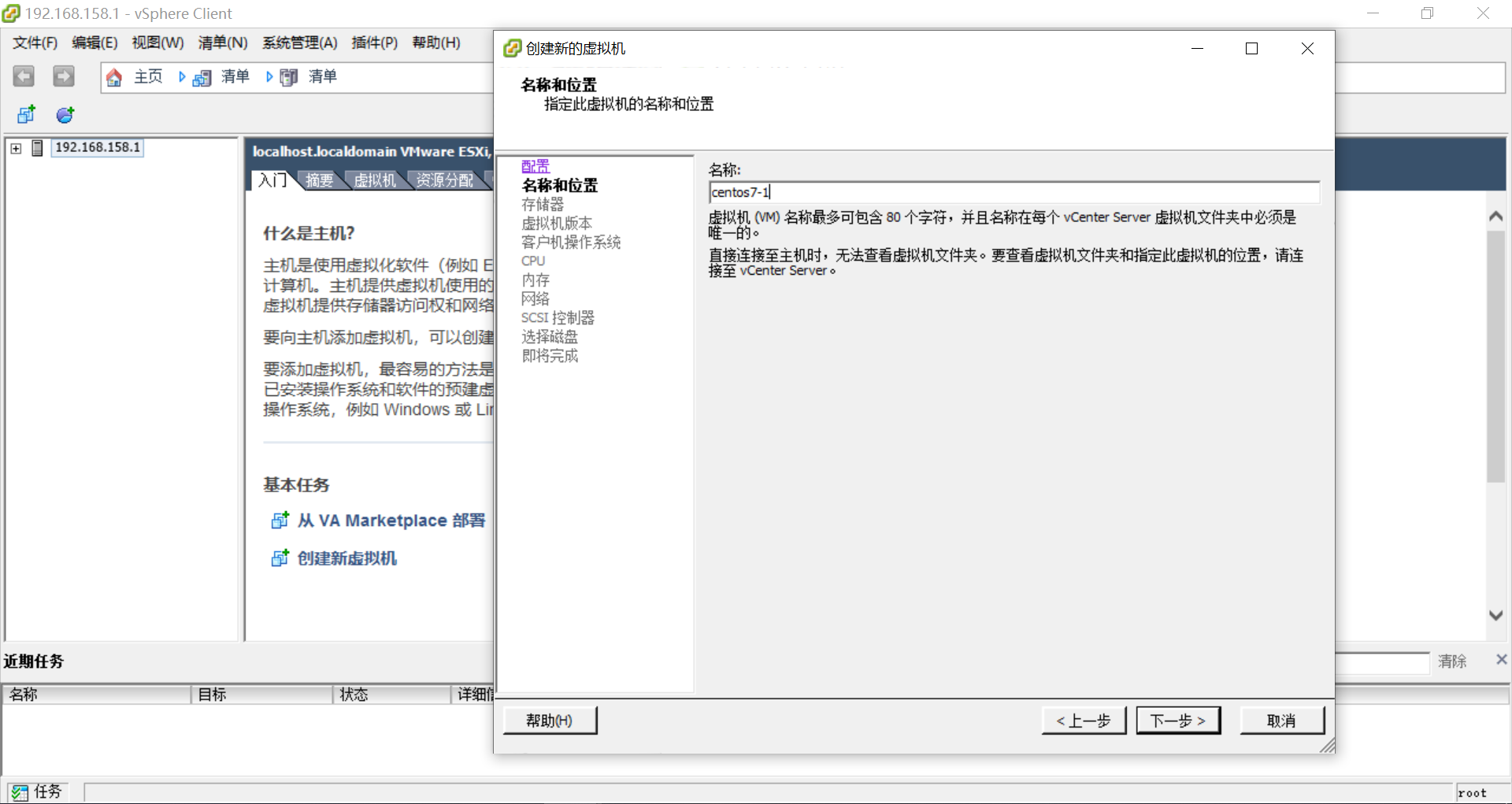Viewport: 1512px width, 804px height.
Task: Click Target (目标) column header in tasks
Action: click(261, 694)
